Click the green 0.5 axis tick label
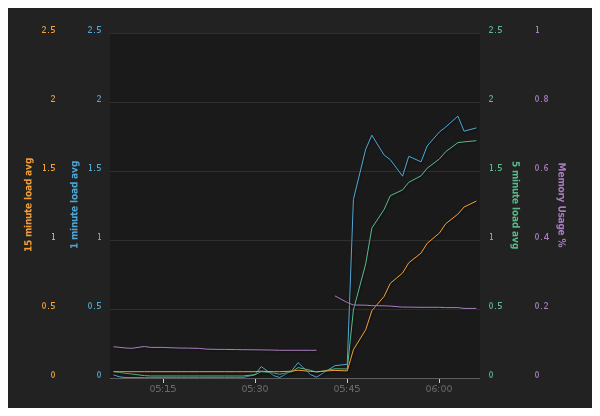The height and width of the screenshot is (416, 600). pyautogui.click(x=496, y=306)
